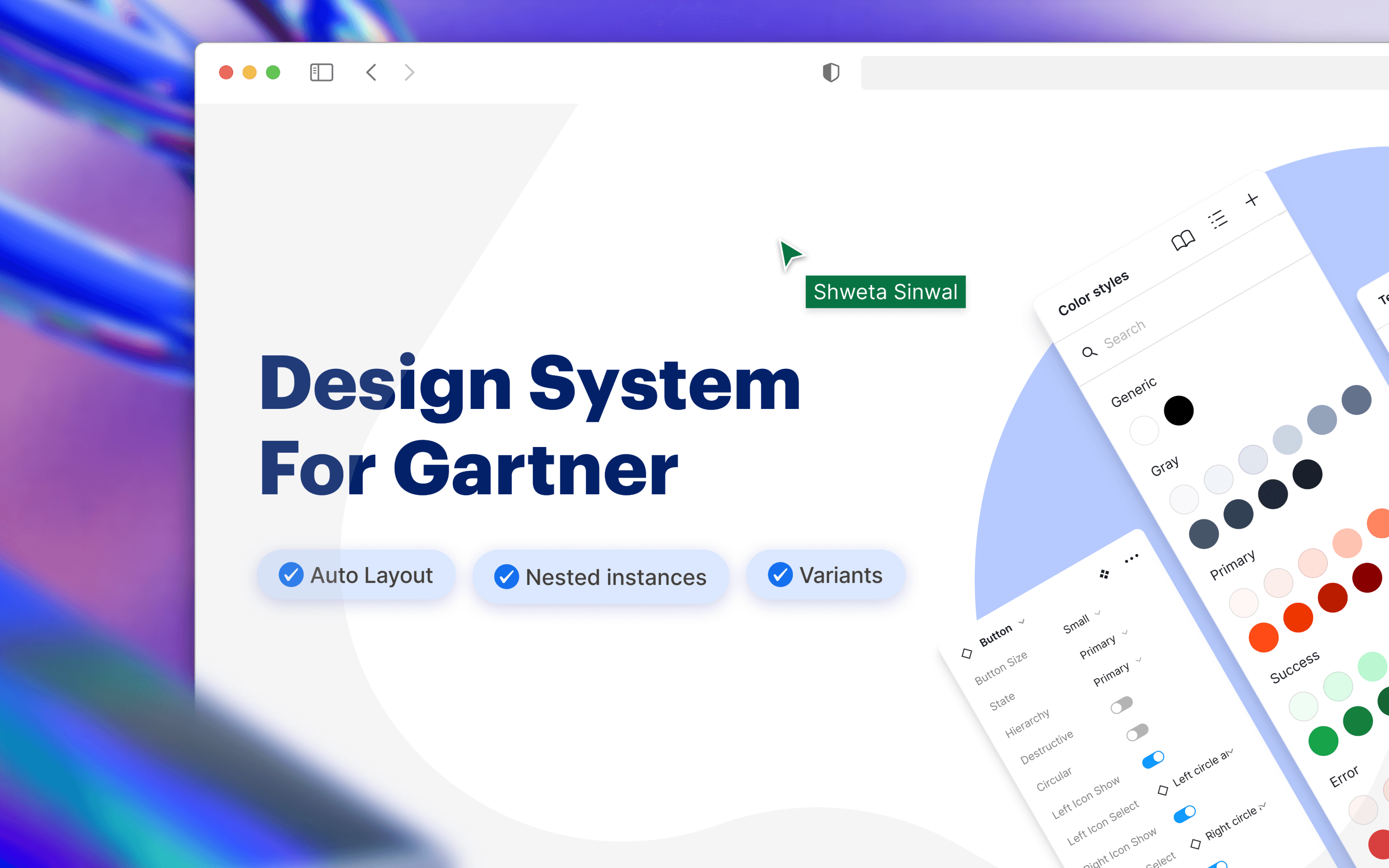Add a new color style with plus icon

1252,200
